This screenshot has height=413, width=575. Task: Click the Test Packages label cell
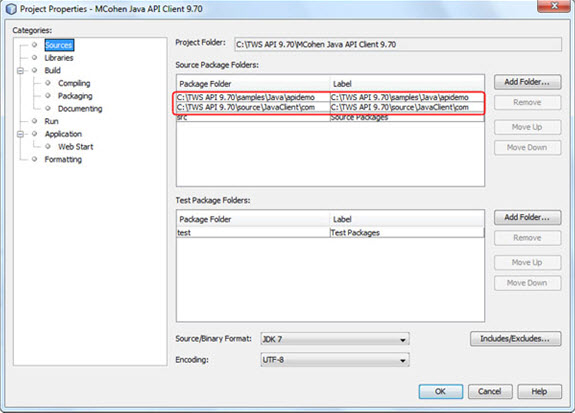407,233
